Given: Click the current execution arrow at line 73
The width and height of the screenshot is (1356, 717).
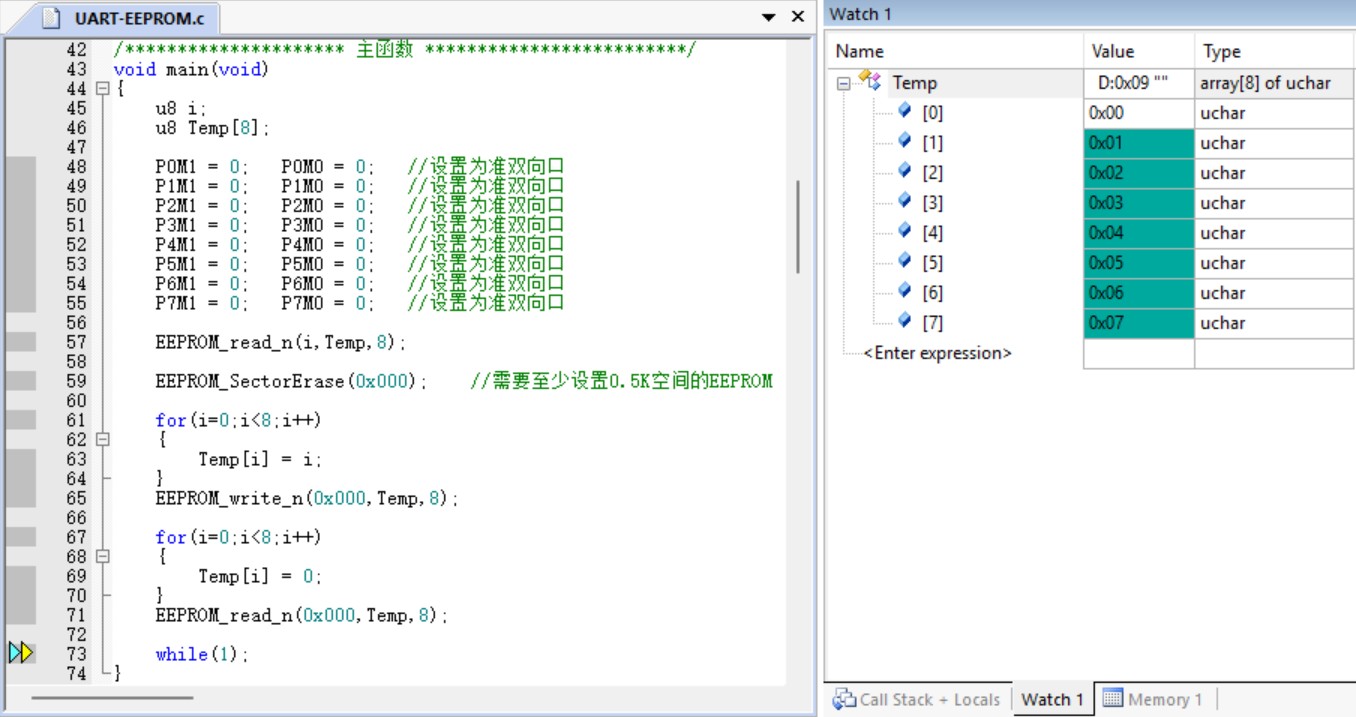Looking at the screenshot, I should (x=21, y=653).
